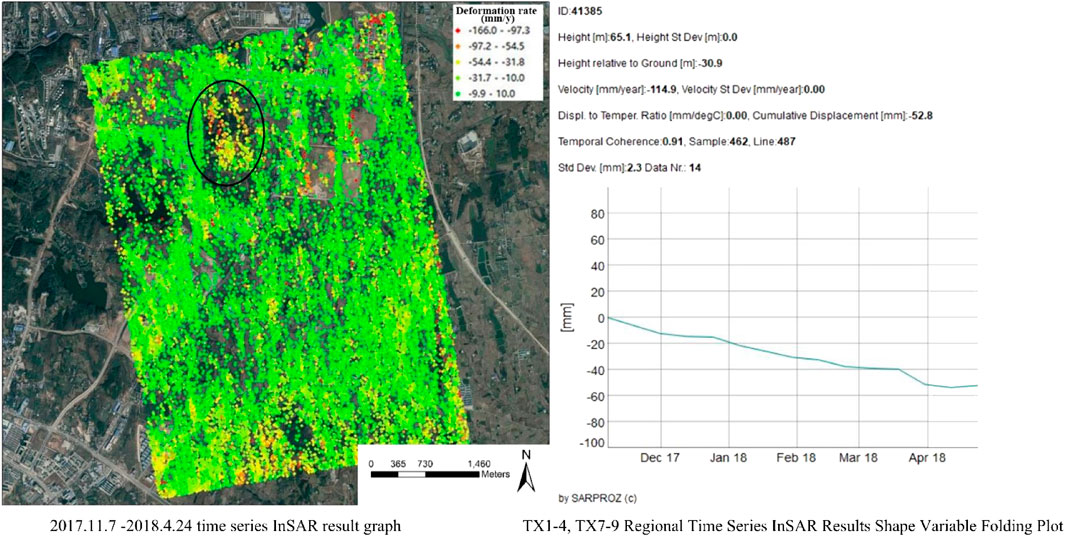Click the light green legend dot for -31.7 to -10.0
The image size is (1065, 536).
coord(458,78)
